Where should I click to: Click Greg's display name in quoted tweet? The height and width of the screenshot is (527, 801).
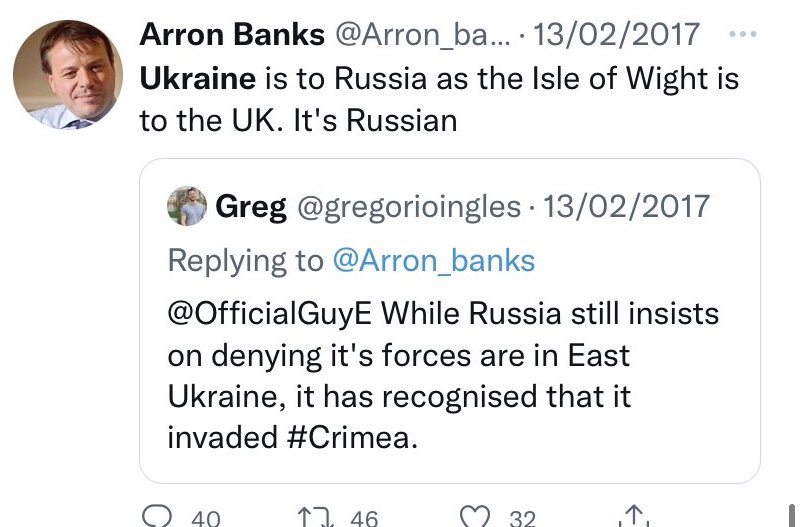[x=251, y=207]
